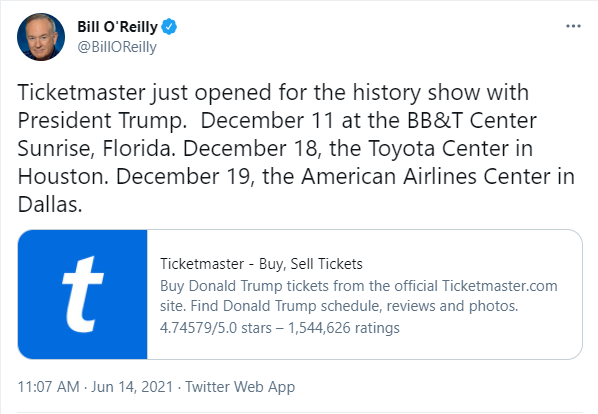Viewport: 598px width, 414px height.
Task: Click the @BillOReilly handle
Action: 117,47
